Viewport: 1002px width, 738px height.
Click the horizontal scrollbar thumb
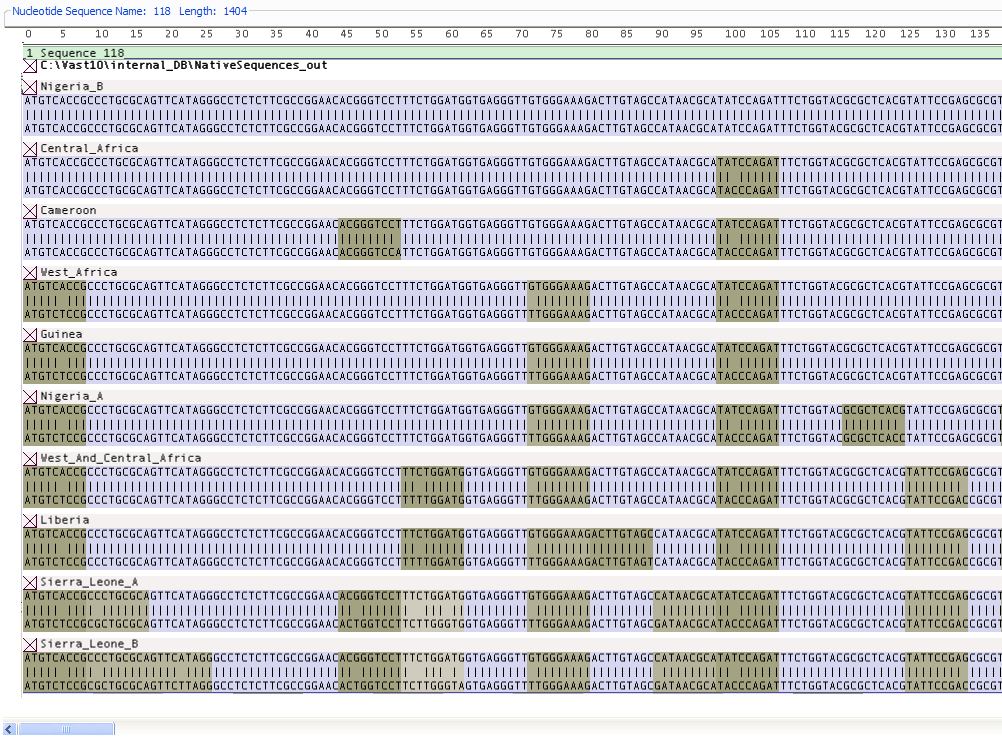coord(66,729)
